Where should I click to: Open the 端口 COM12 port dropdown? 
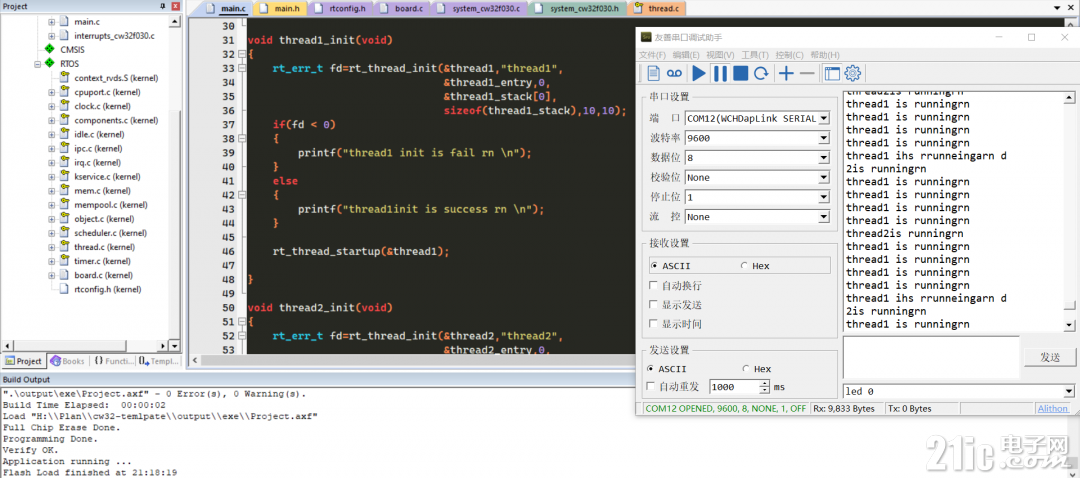[823, 118]
